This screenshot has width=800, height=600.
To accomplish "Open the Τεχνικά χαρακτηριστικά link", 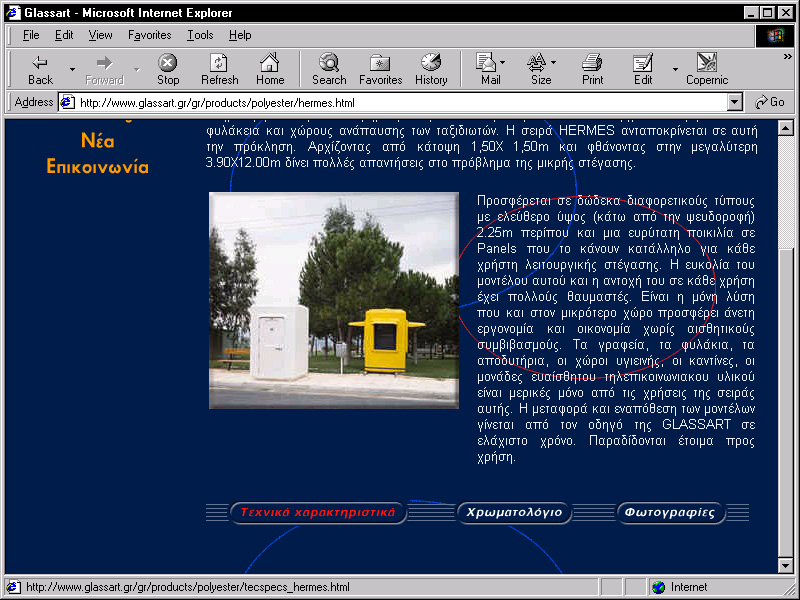I will [317, 512].
